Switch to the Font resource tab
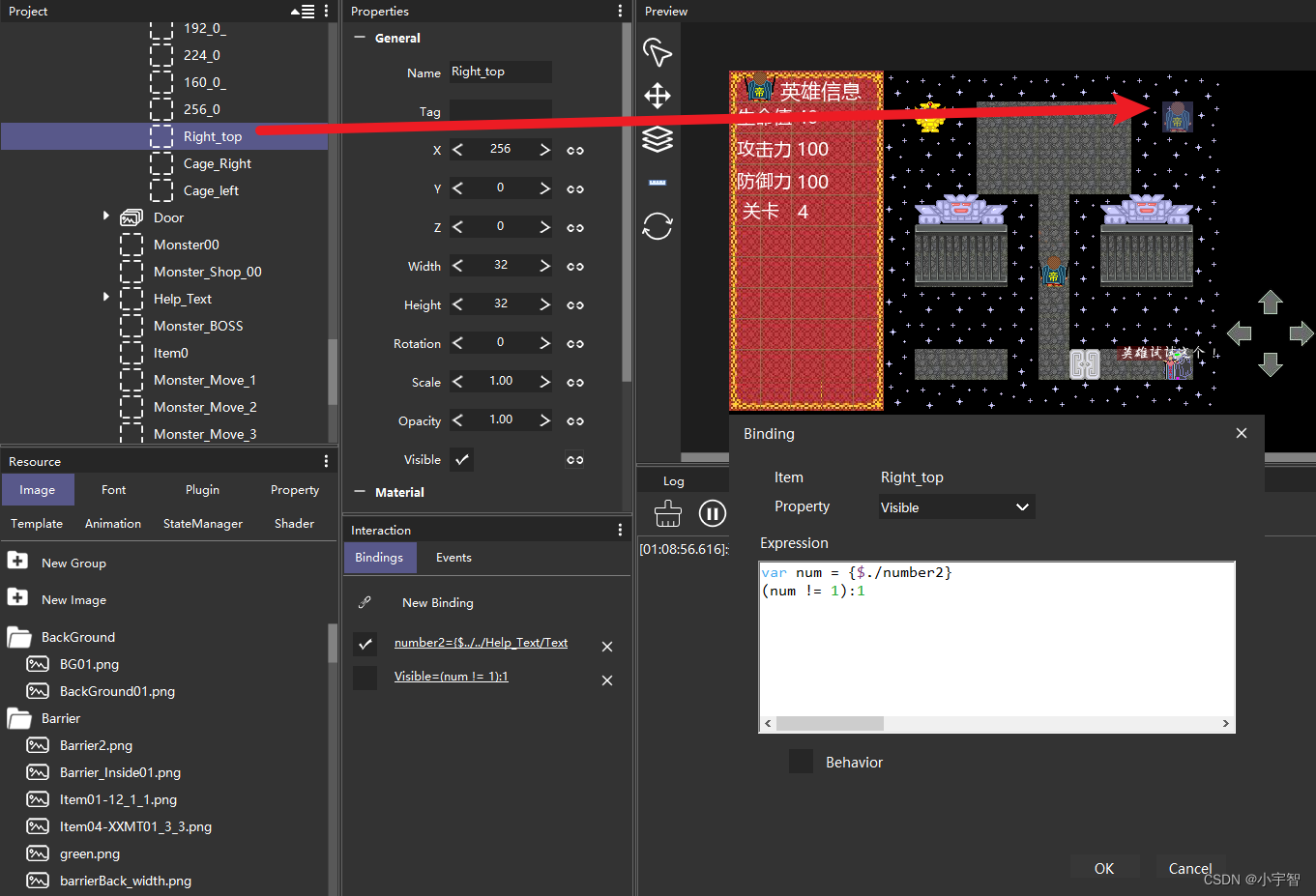Screen dimensions: 1316x896 [x=113, y=490]
